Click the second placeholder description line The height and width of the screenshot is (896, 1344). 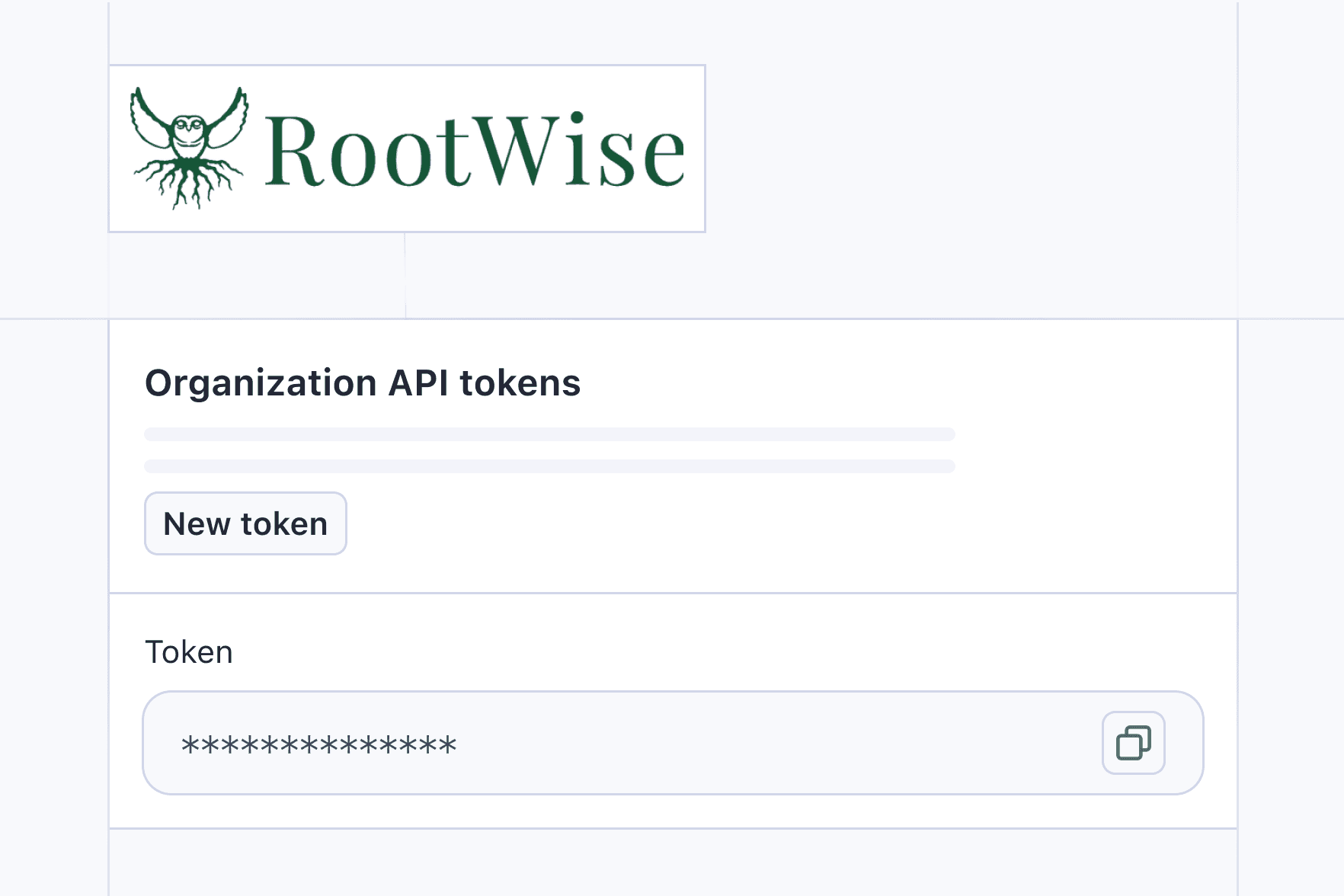pos(549,466)
